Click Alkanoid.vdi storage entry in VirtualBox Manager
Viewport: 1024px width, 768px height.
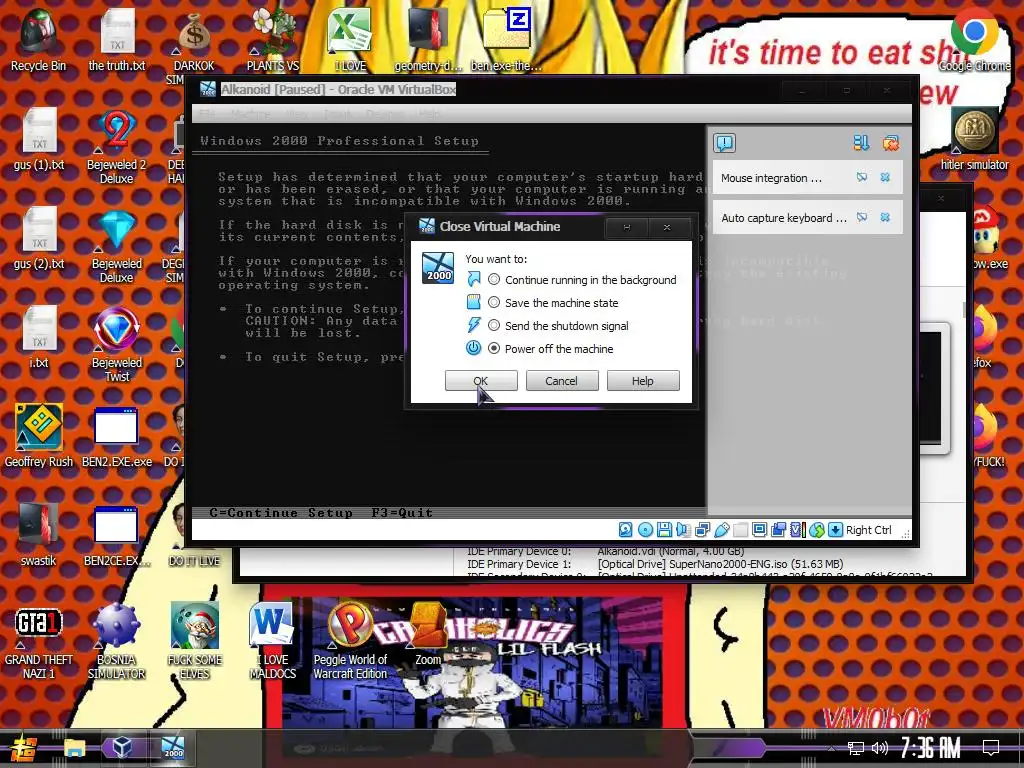click(x=671, y=552)
